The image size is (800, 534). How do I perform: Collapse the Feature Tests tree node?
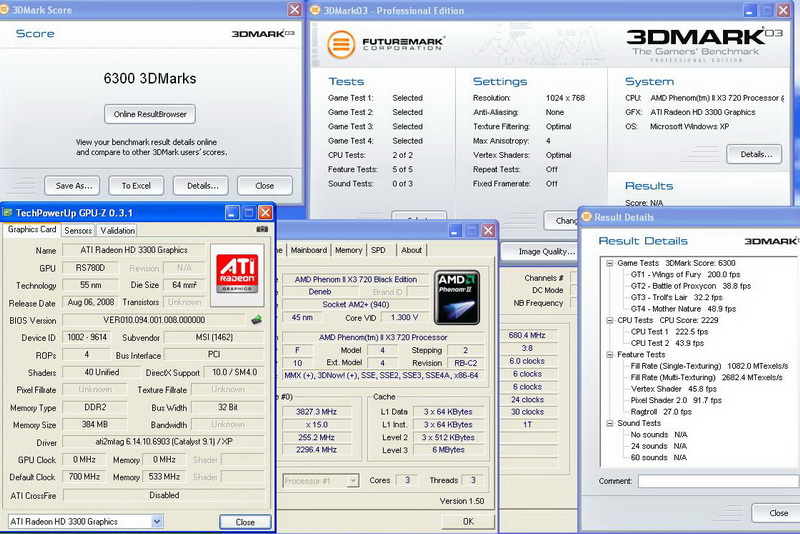click(609, 354)
